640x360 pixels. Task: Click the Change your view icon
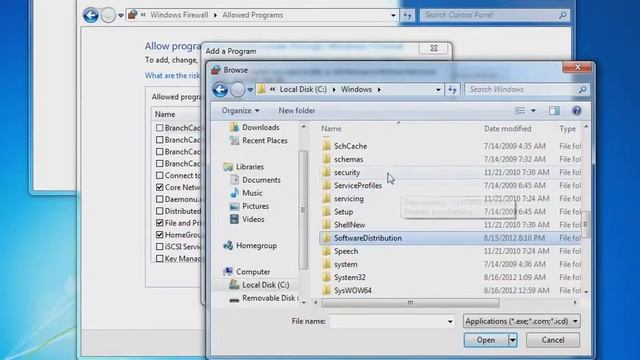point(520,111)
